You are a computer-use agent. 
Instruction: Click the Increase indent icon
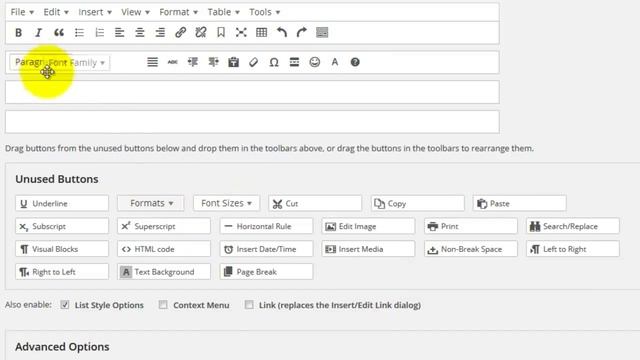pyautogui.click(x=213, y=62)
